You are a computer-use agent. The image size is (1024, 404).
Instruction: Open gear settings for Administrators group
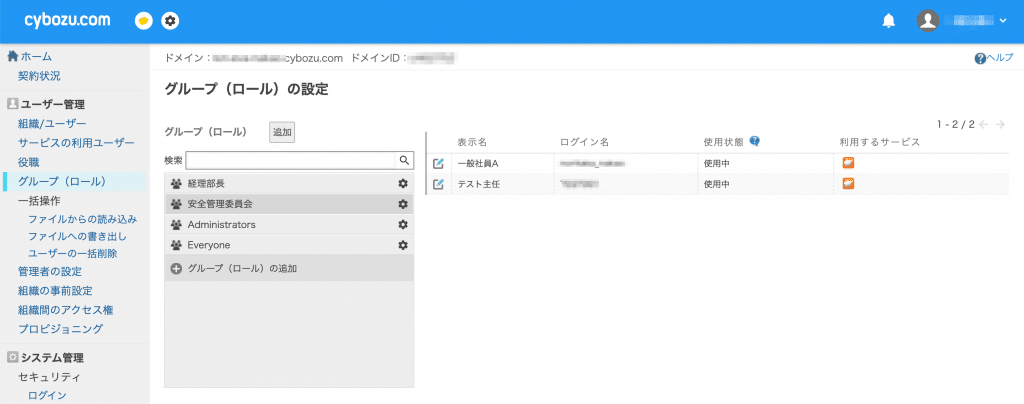[x=403, y=225]
